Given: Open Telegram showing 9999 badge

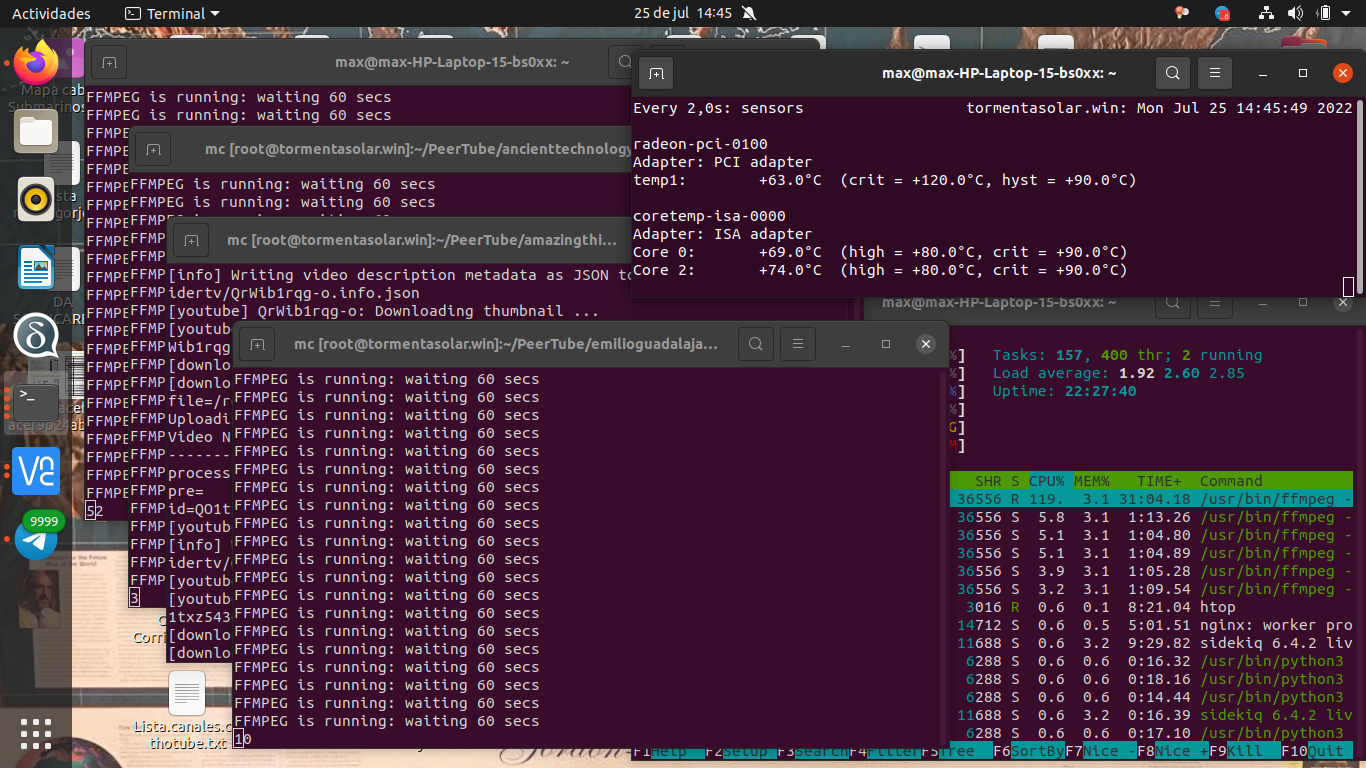Looking at the screenshot, I should [x=36, y=539].
